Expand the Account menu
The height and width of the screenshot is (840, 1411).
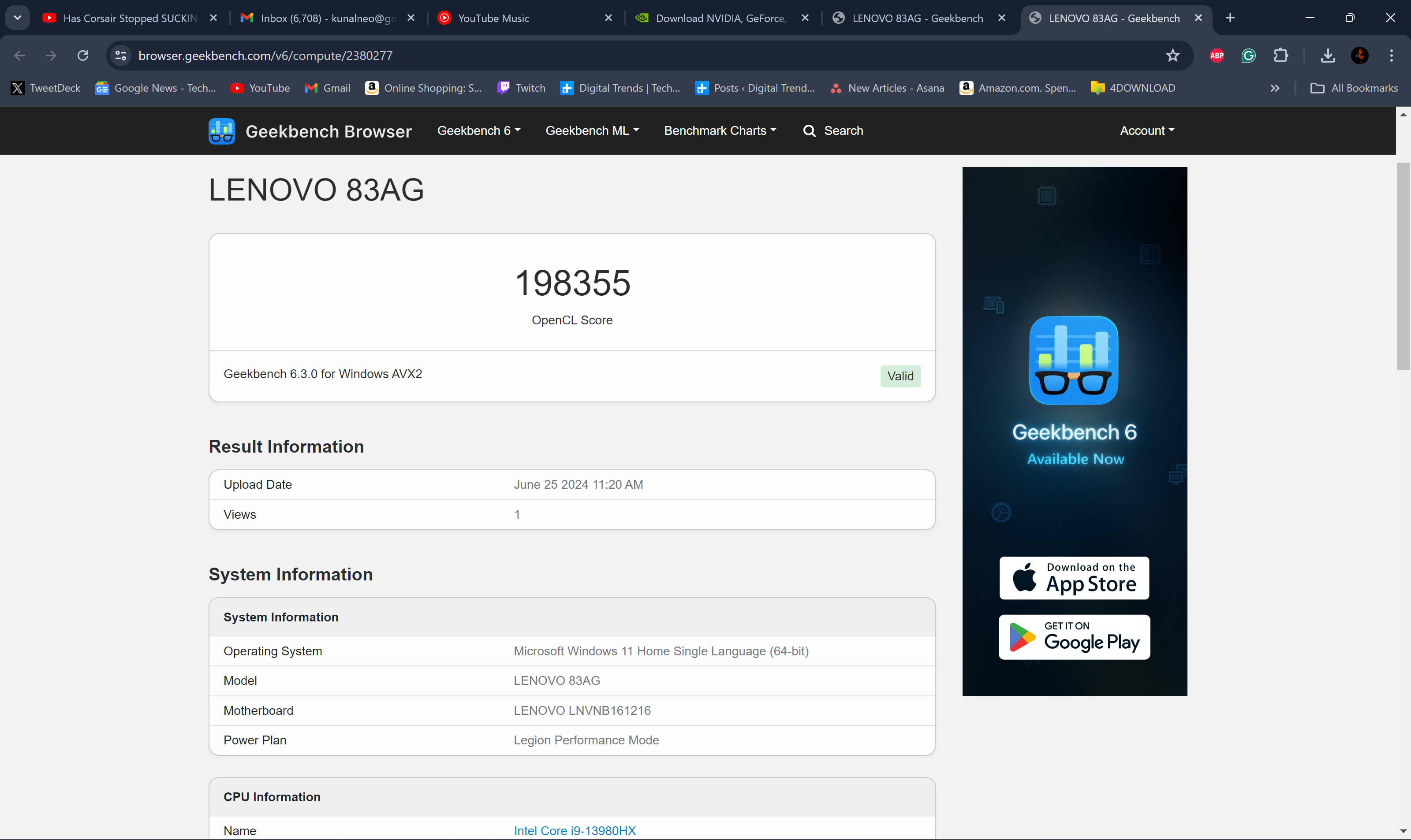tap(1147, 131)
